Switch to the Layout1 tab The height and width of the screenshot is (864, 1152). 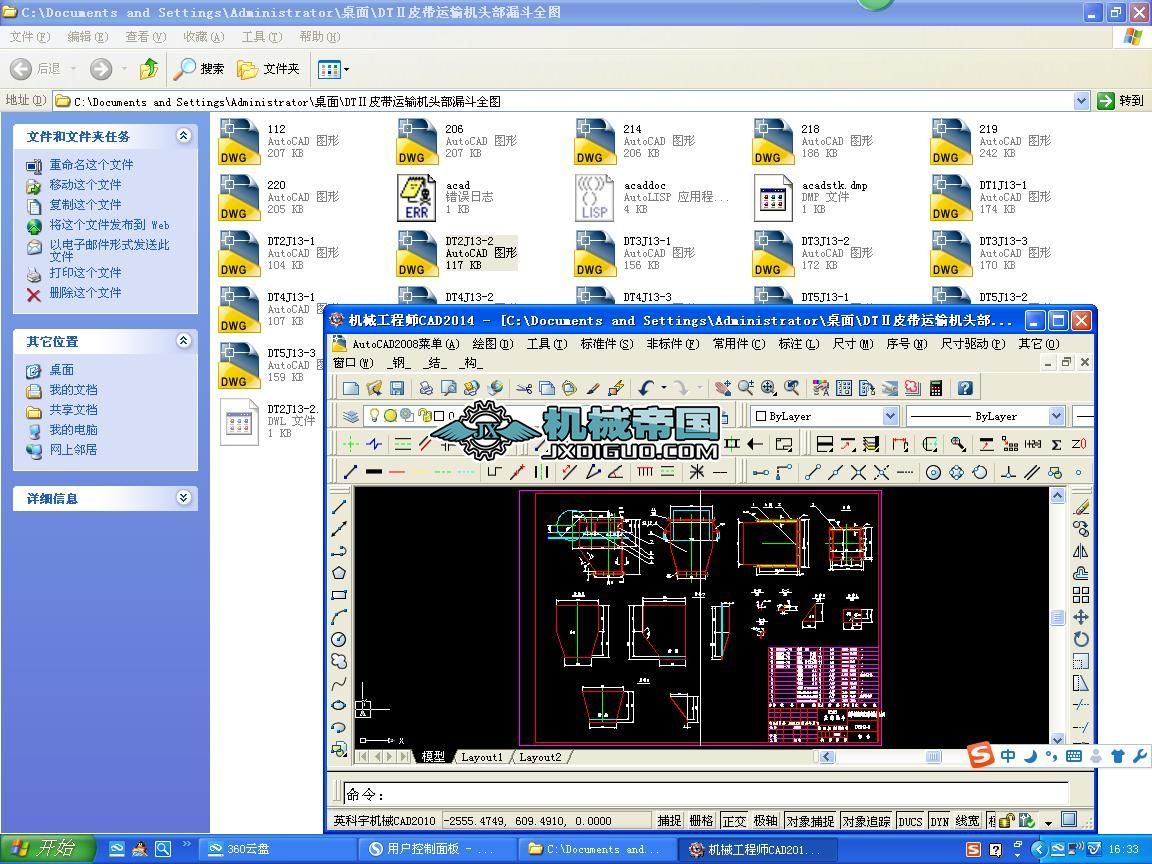[x=482, y=757]
